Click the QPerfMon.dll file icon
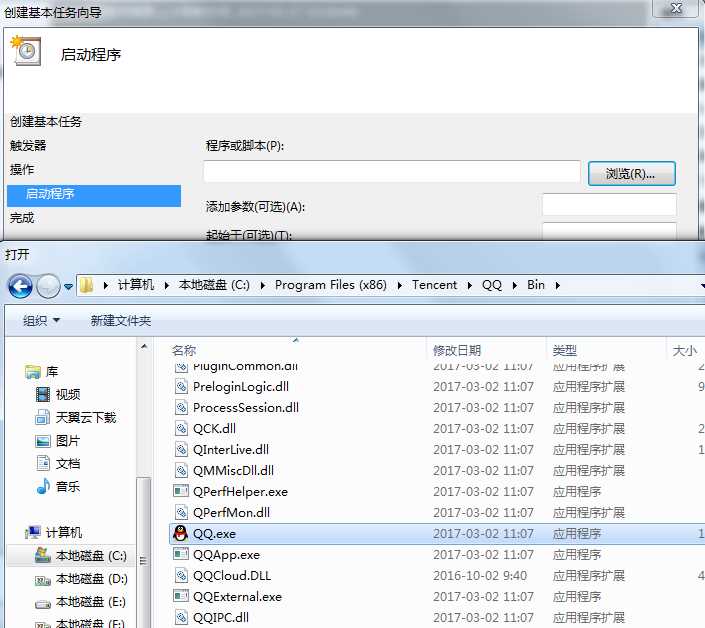 pos(181,512)
